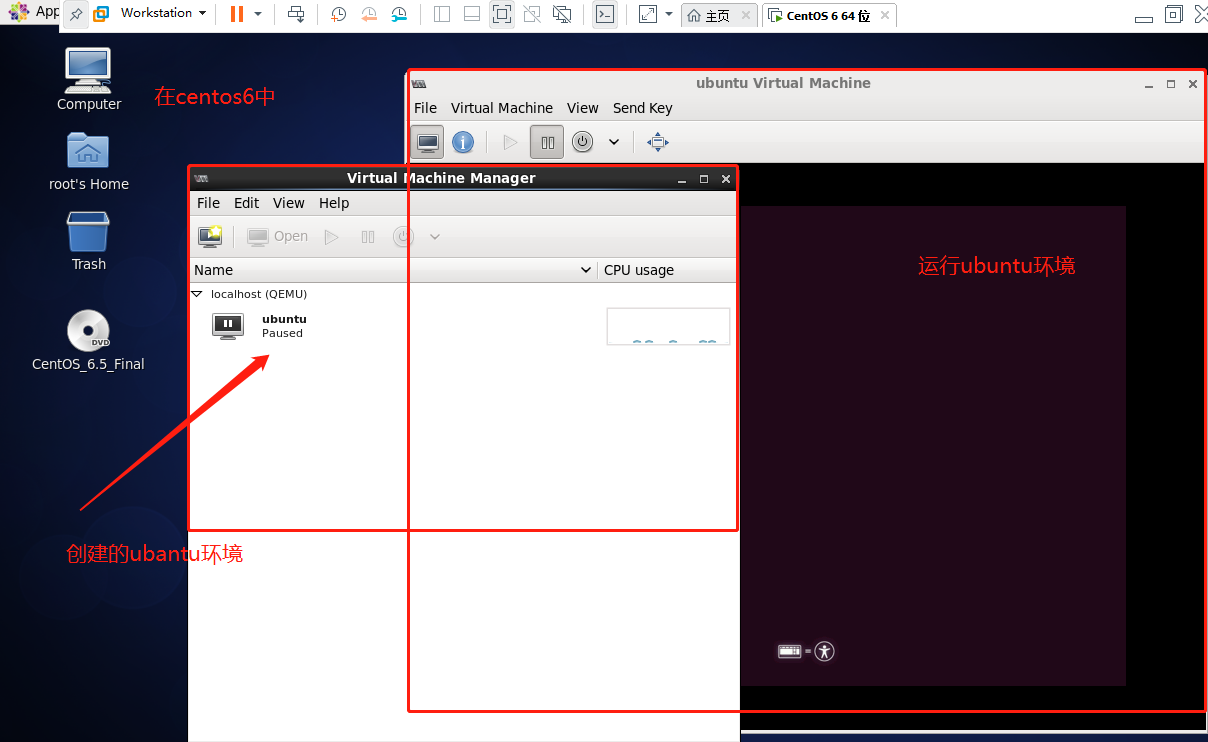This screenshot has height=742, width=1208.
Task: Click the Name column sort arrow
Action: [586, 270]
